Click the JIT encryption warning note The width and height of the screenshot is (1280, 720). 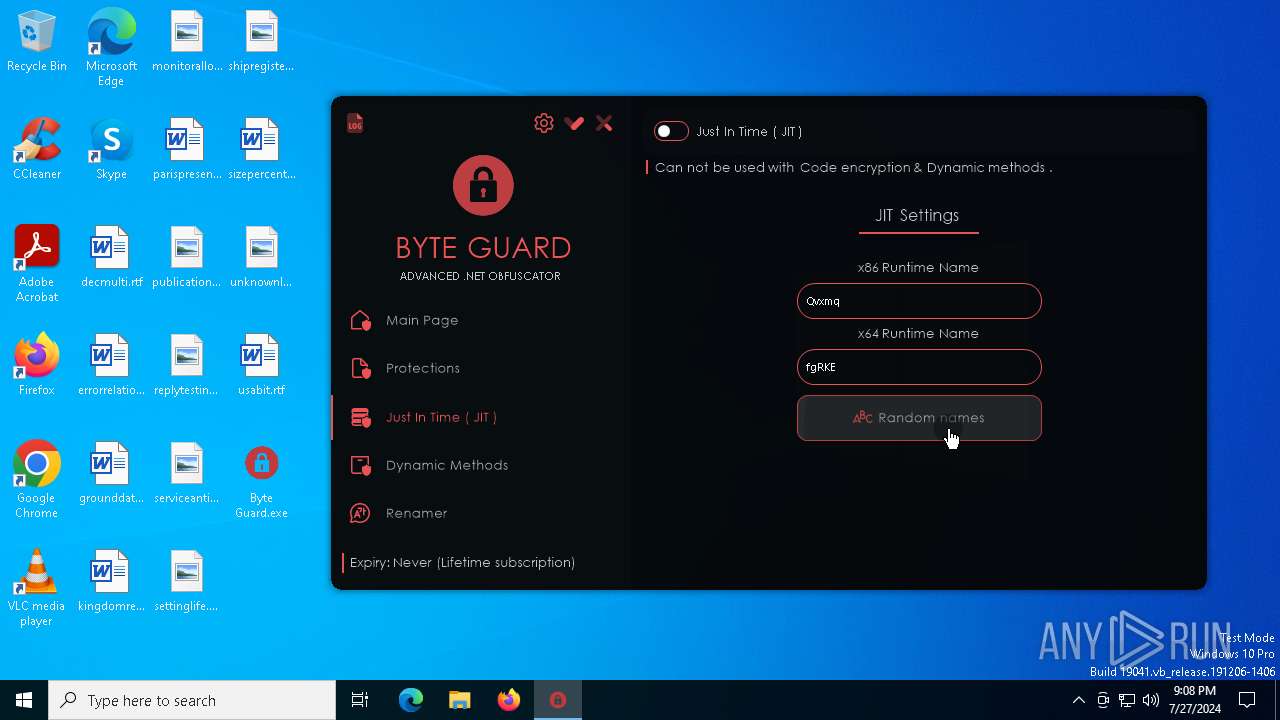pos(853,167)
